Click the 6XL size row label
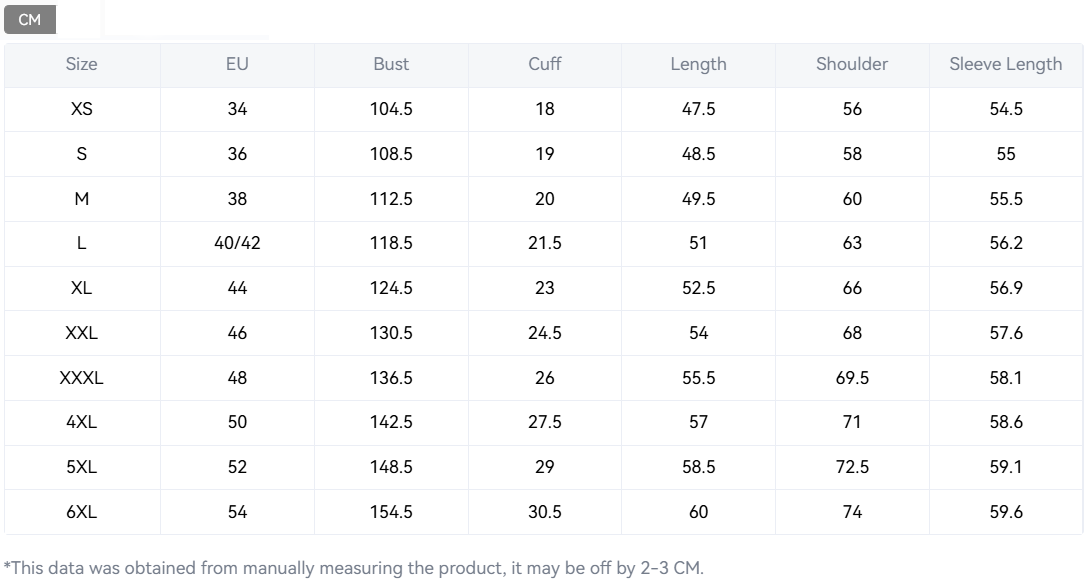Viewport: 1092px width, 583px height. (82, 512)
